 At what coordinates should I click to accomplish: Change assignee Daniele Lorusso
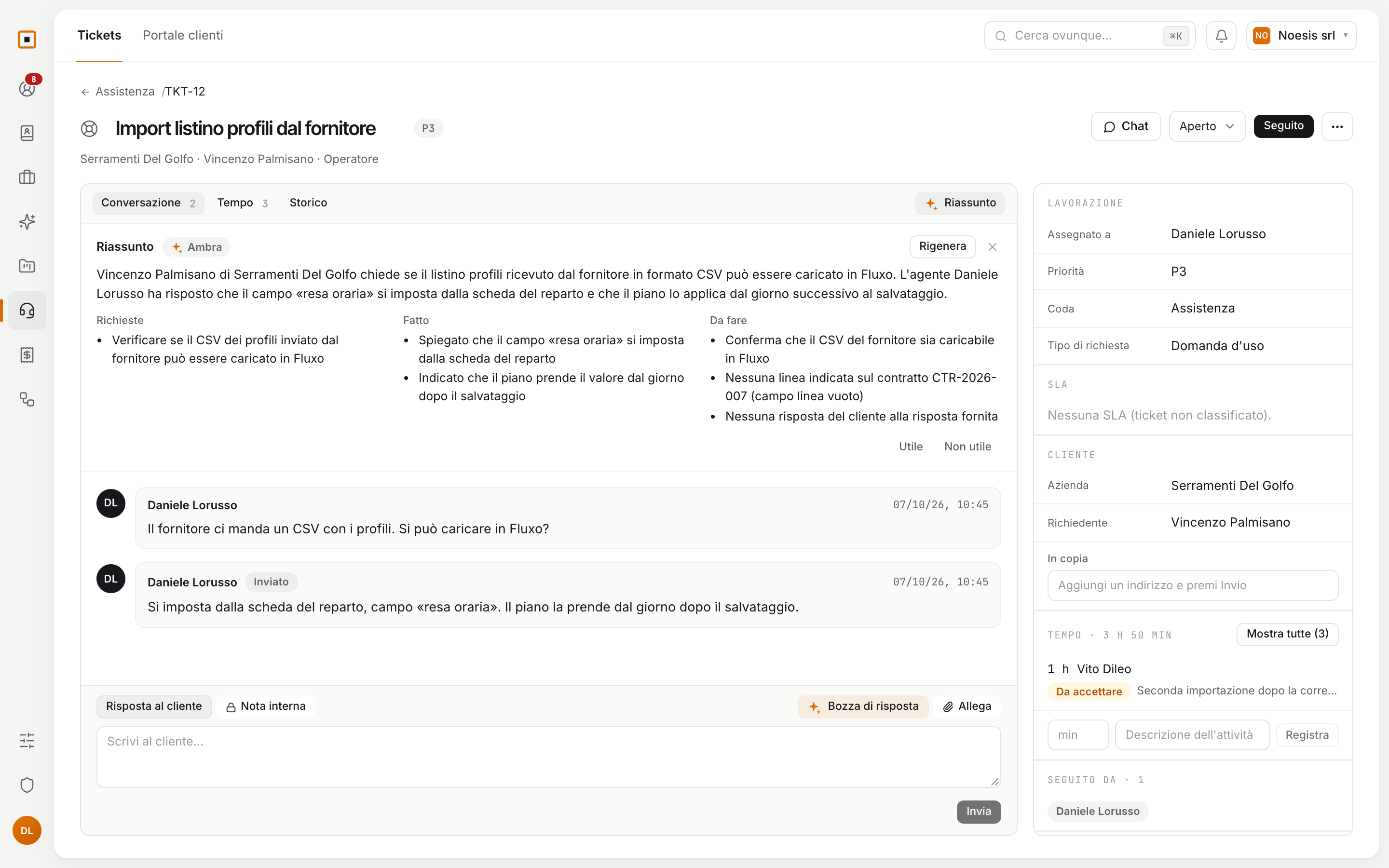[1218, 234]
